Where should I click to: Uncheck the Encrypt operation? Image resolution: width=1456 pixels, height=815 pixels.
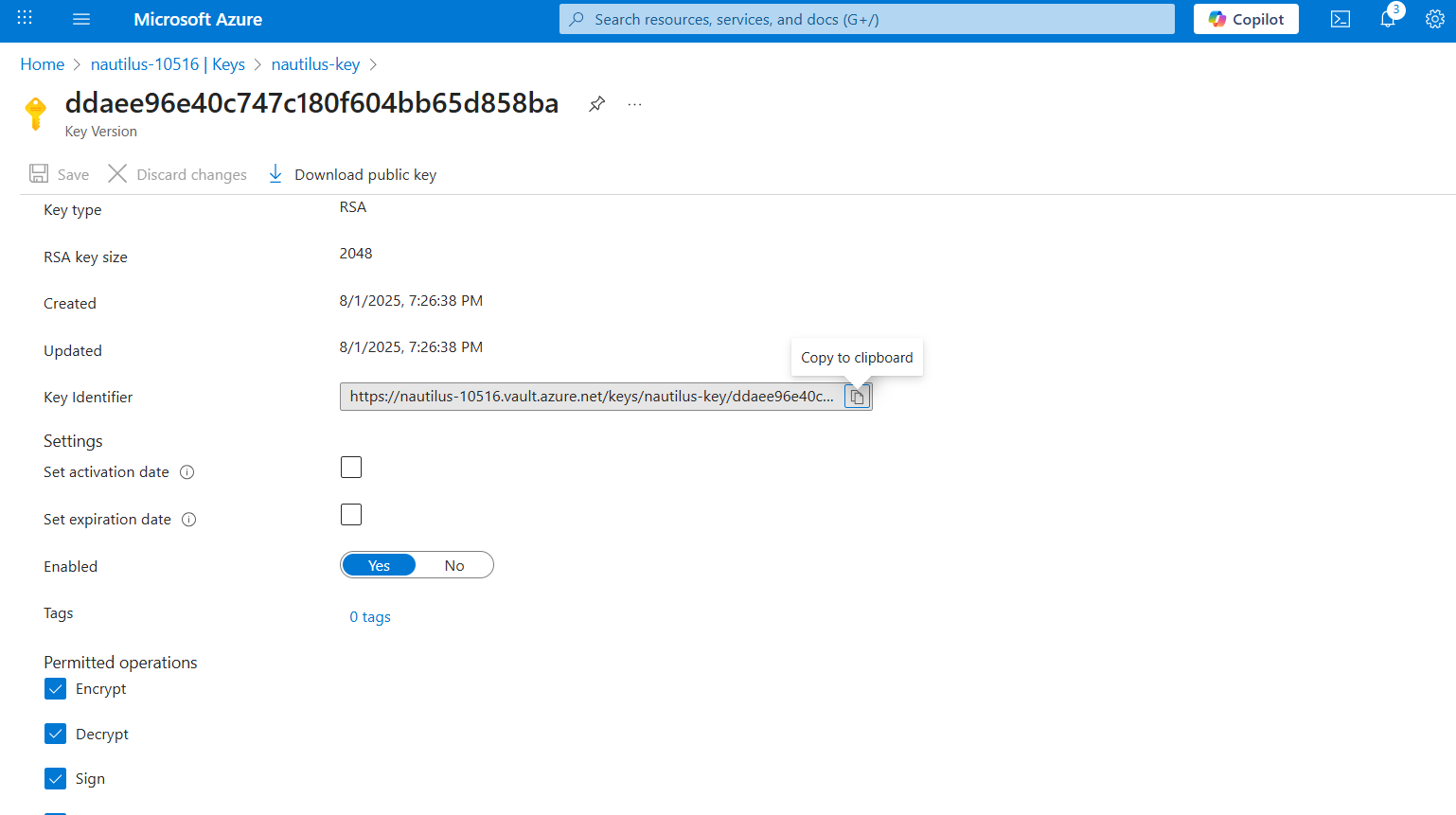[56, 689]
